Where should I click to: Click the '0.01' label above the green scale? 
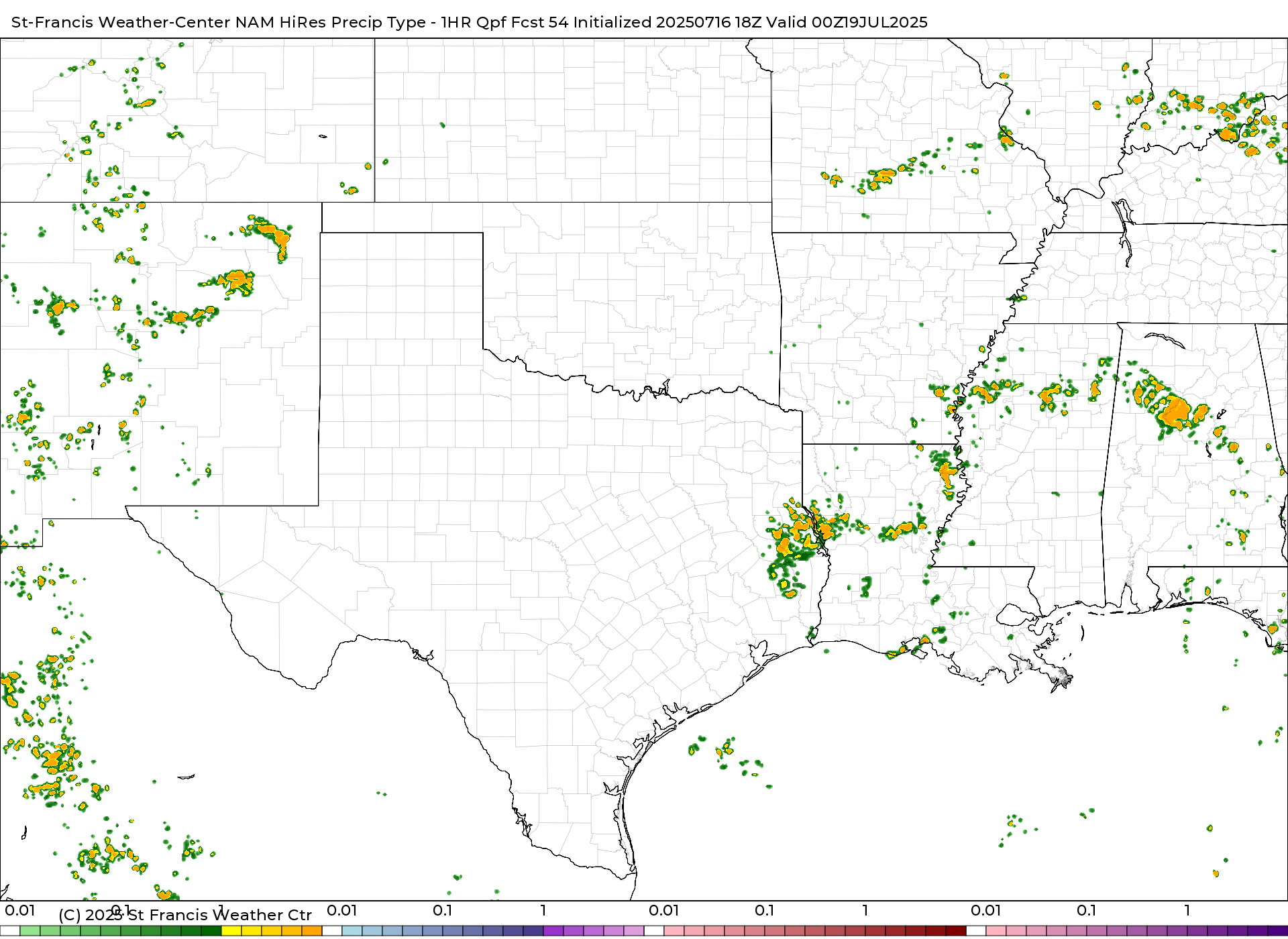20,910
